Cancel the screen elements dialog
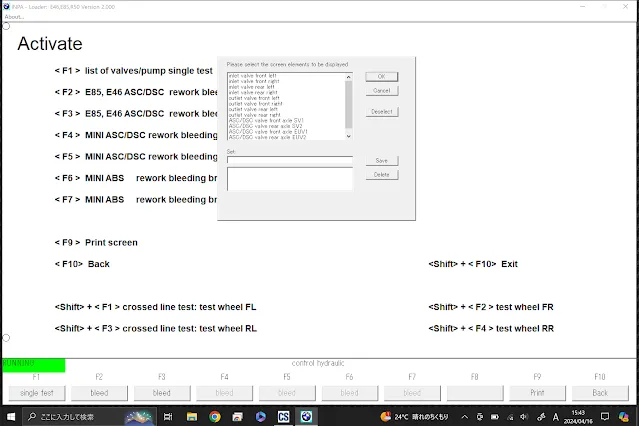 click(x=381, y=90)
